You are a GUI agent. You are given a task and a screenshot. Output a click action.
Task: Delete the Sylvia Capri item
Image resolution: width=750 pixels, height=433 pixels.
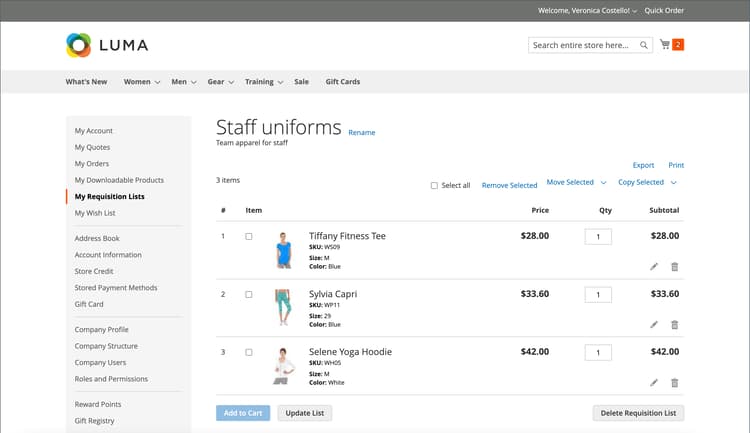(x=674, y=324)
